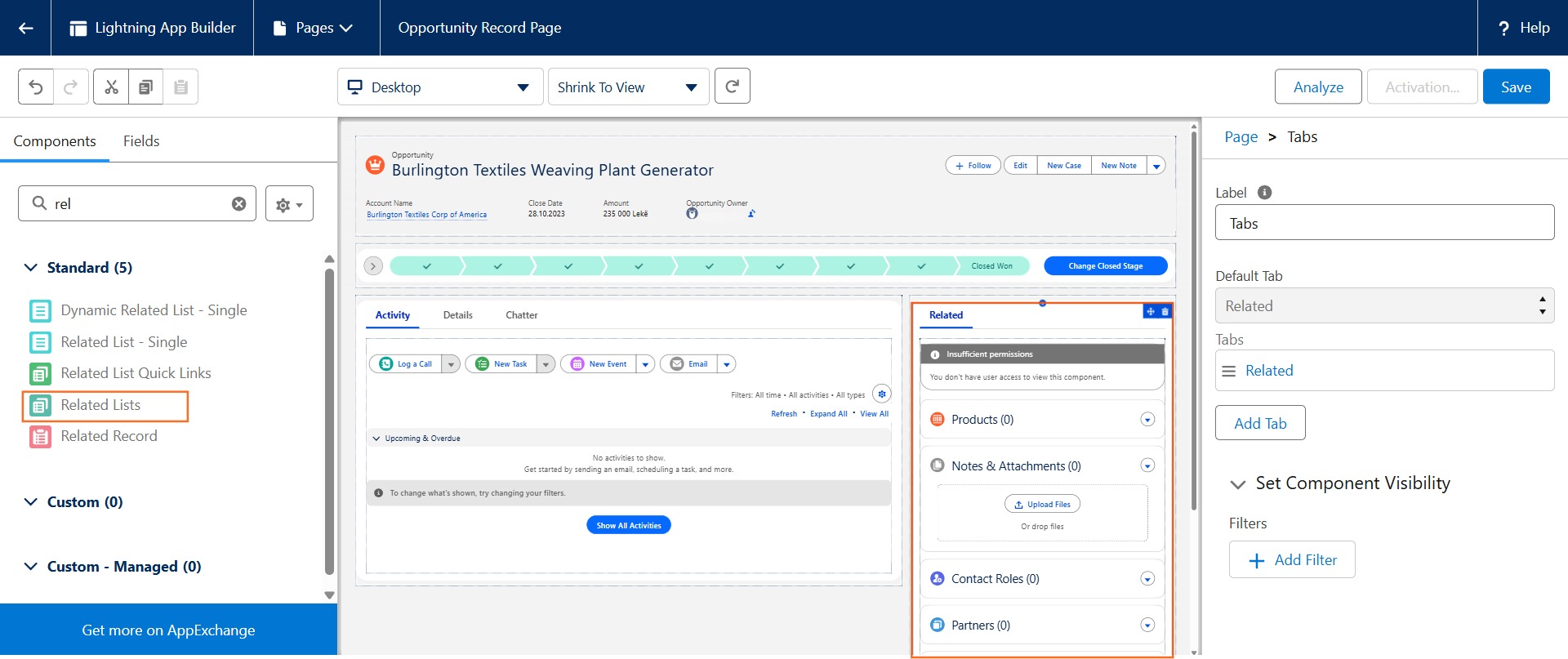
Task: Click the drag handle of Related tab
Action: coord(1228,371)
